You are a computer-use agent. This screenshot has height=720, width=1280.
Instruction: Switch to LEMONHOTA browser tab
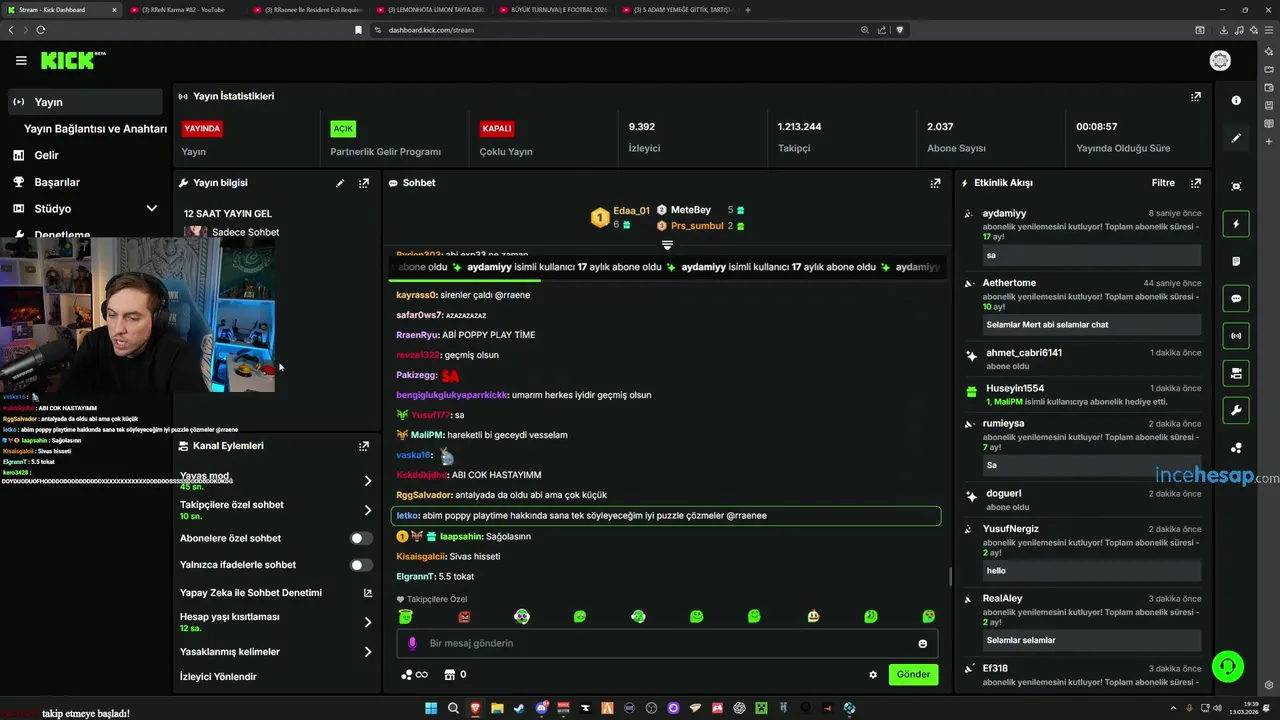pos(432,10)
